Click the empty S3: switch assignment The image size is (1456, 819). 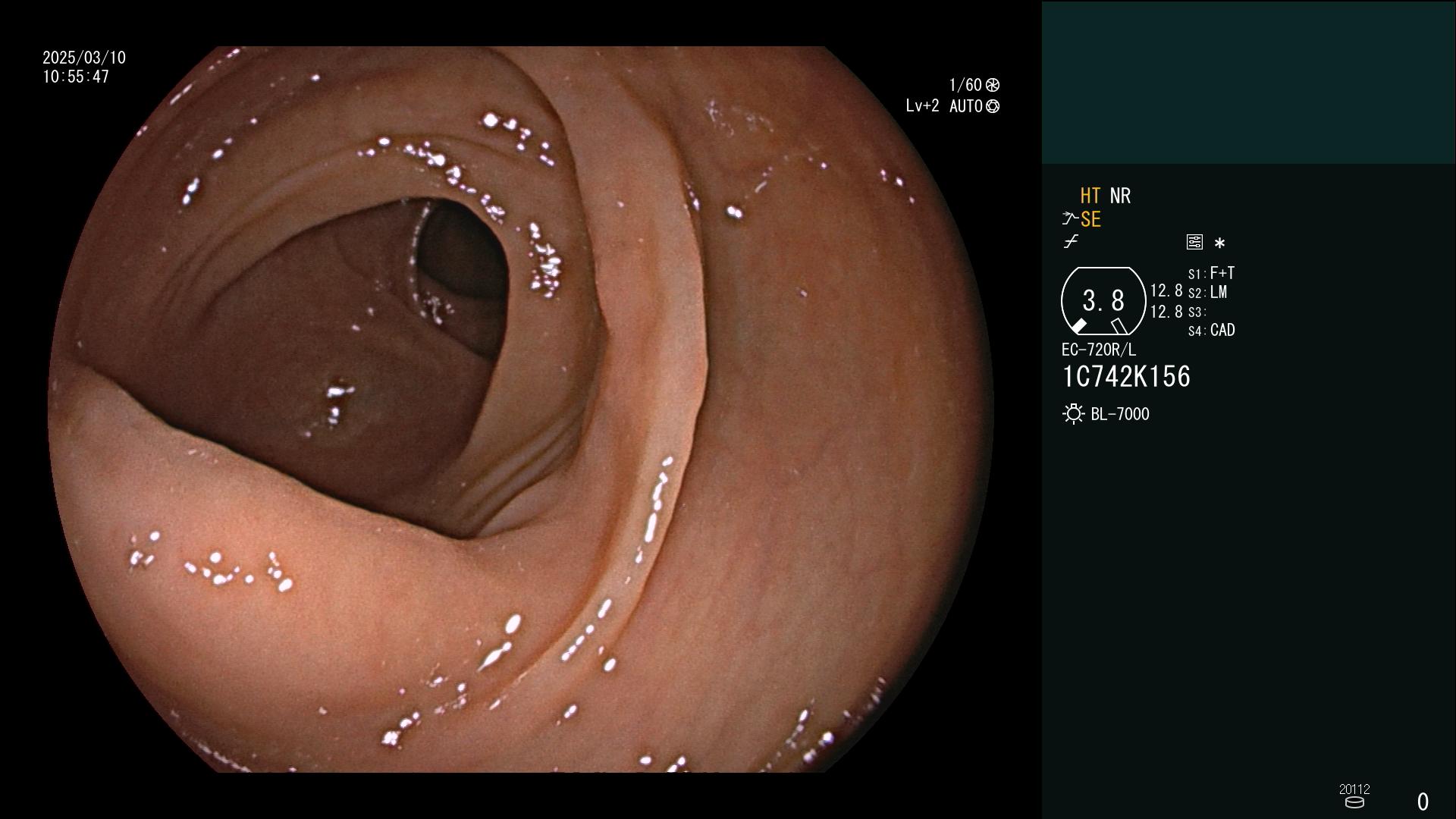[1197, 312]
